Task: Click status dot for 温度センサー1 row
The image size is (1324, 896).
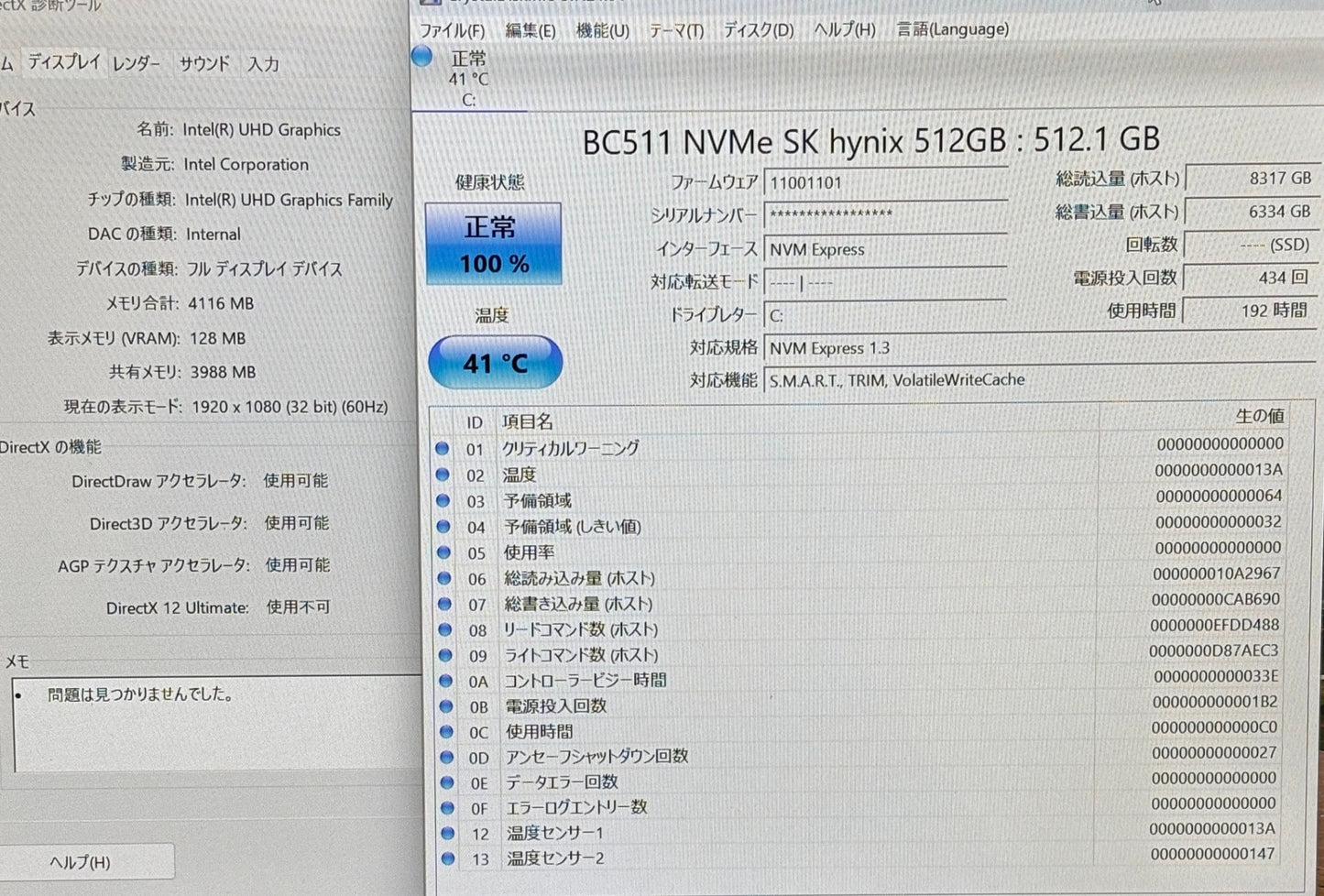Action: (x=447, y=833)
